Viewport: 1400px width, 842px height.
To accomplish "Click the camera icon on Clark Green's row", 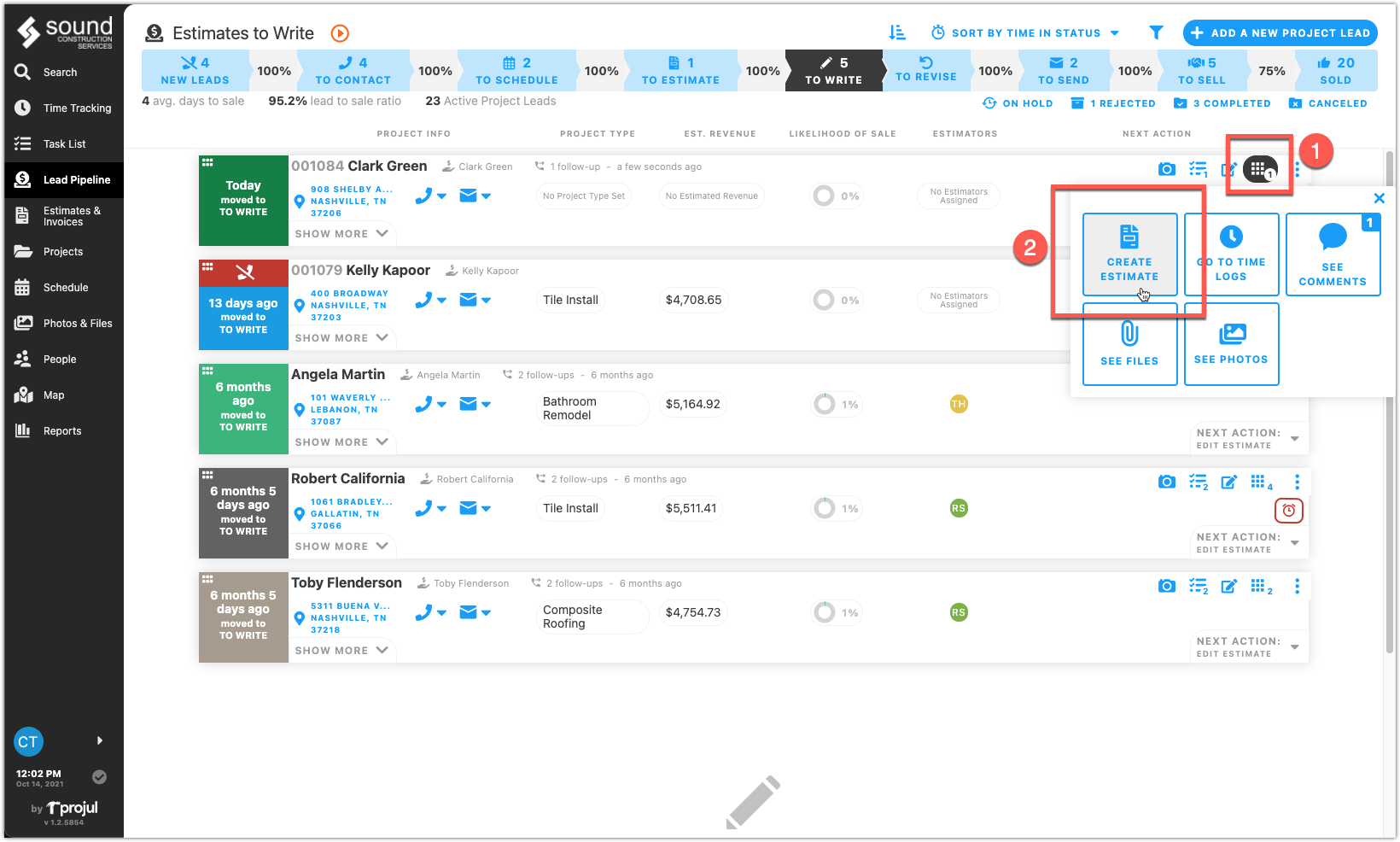I will [1167, 169].
